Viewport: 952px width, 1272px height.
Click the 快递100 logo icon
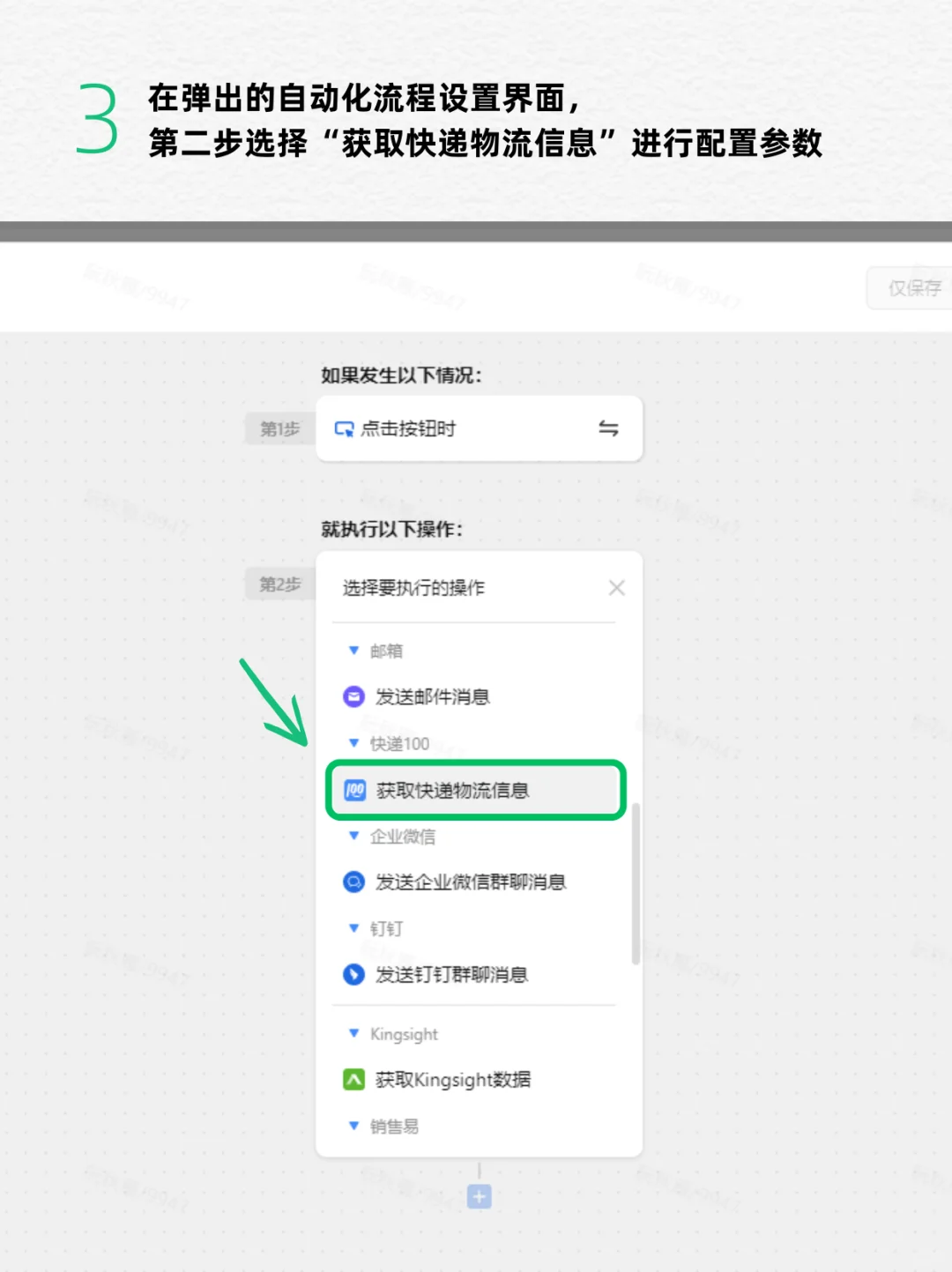click(353, 791)
